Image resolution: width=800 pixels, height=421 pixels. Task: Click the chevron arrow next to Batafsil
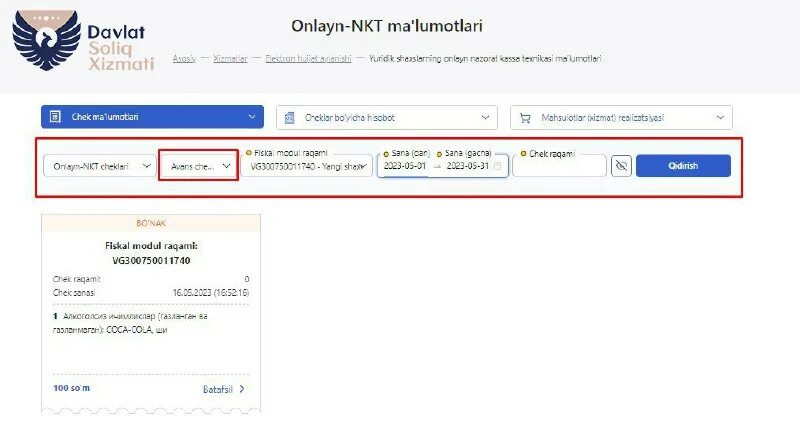(242, 389)
